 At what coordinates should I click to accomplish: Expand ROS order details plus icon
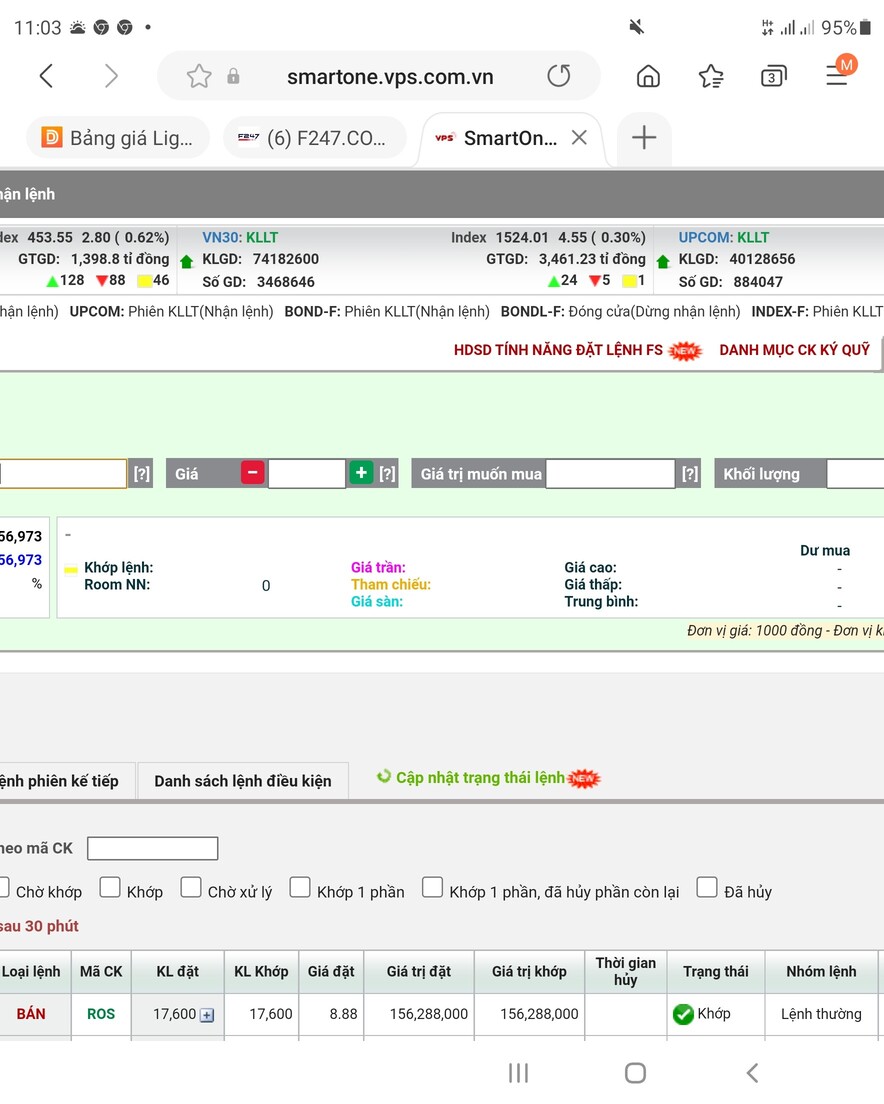[x=207, y=1015]
